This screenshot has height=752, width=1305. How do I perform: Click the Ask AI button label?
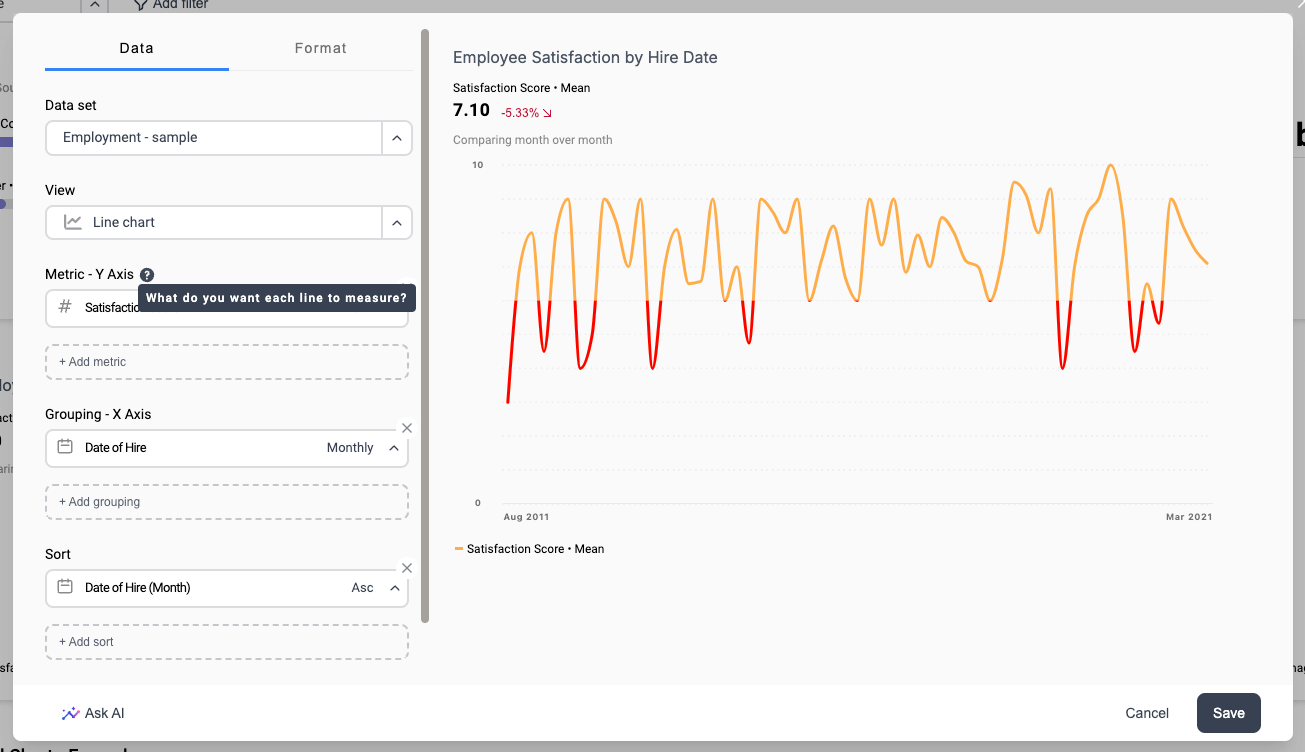point(105,713)
